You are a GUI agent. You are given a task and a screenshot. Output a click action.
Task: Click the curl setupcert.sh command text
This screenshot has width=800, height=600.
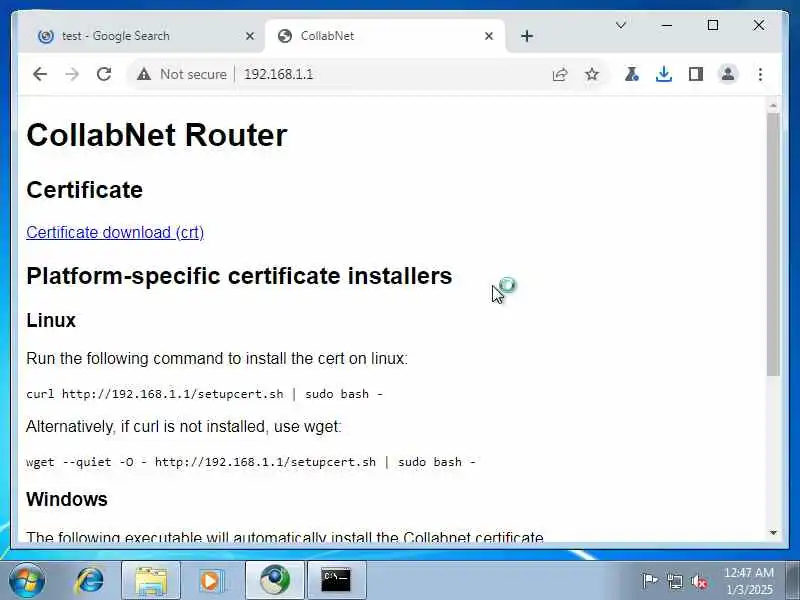pos(204,394)
